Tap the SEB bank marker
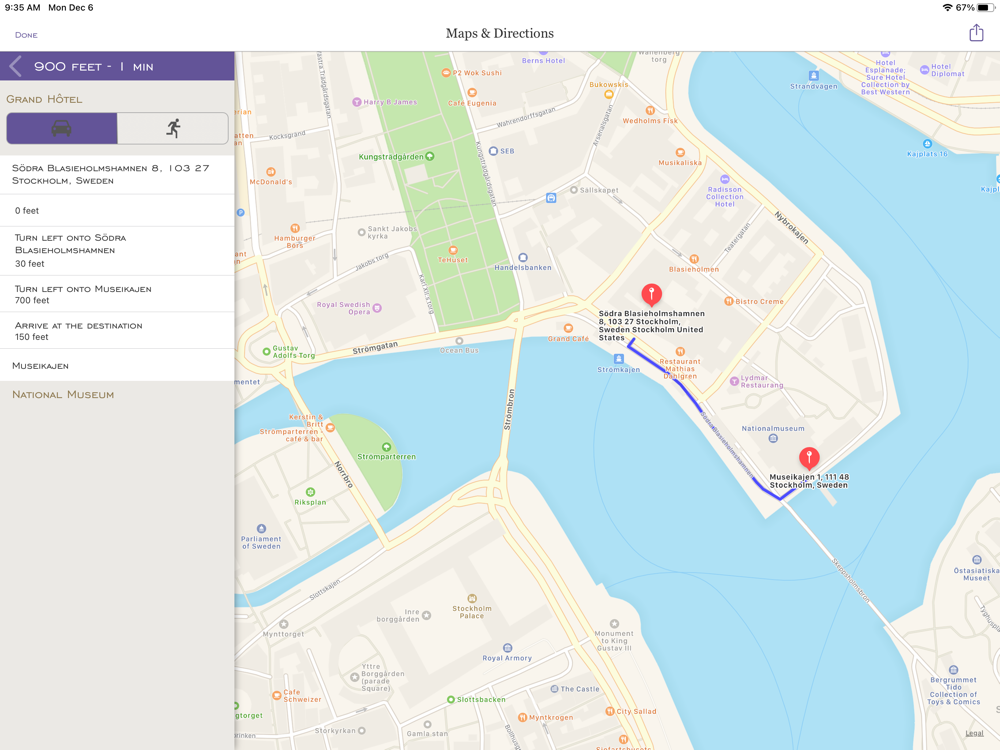The width and height of the screenshot is (1000, 750). [x=493, y=151]
